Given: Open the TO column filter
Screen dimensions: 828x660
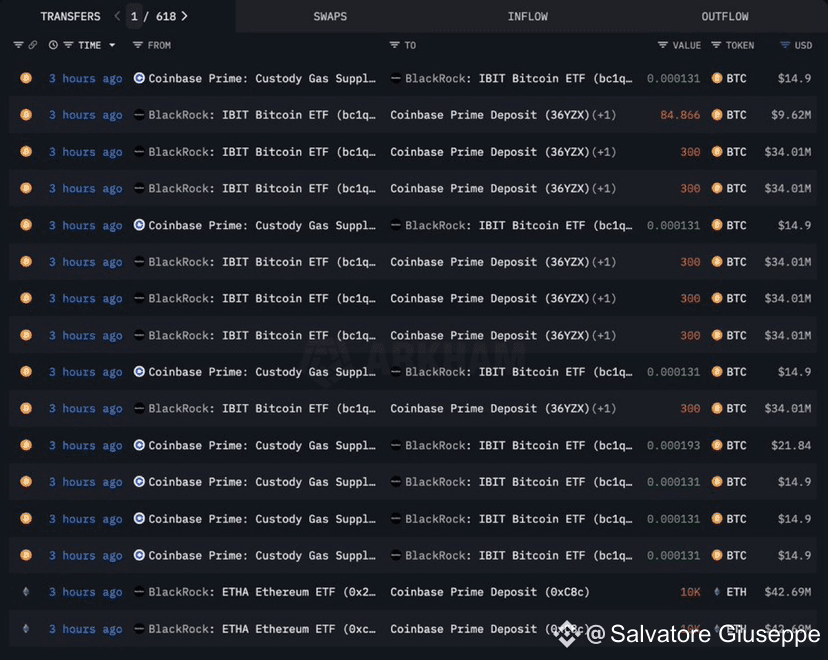Looking at the screenshot, I should coord(394,45).
